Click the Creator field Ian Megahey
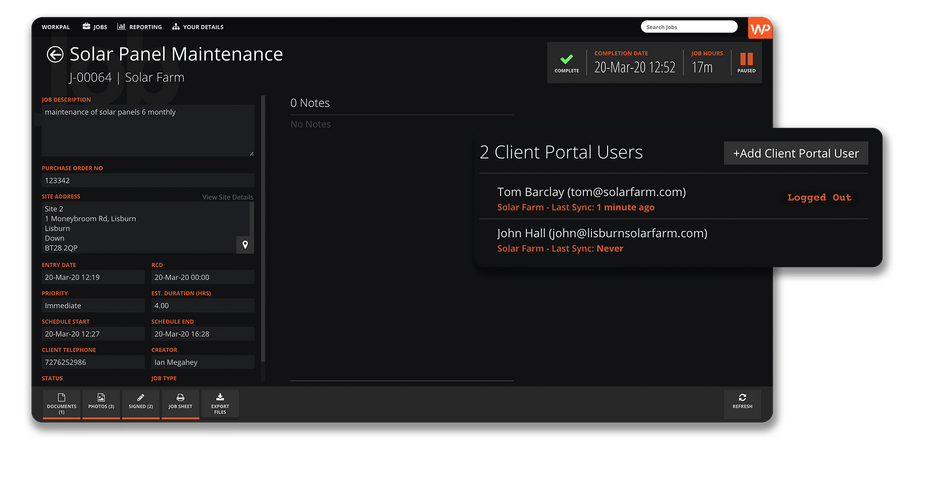This screenshot has width=949, height=491. [203, 362]
